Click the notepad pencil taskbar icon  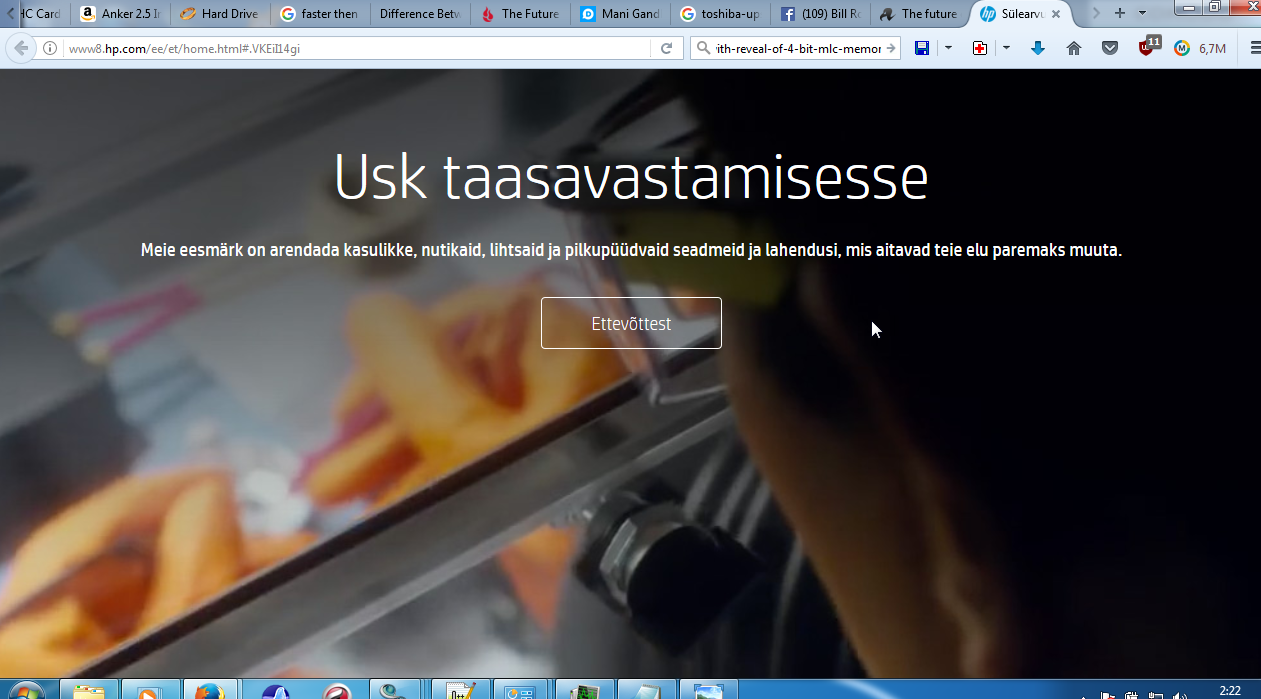pyautogui.click(x=459, y=689)
